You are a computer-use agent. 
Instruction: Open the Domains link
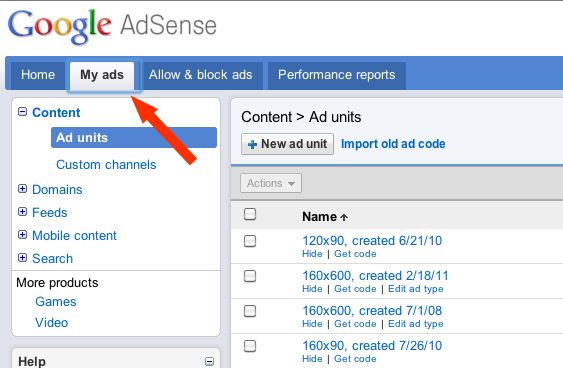point(57,190)
